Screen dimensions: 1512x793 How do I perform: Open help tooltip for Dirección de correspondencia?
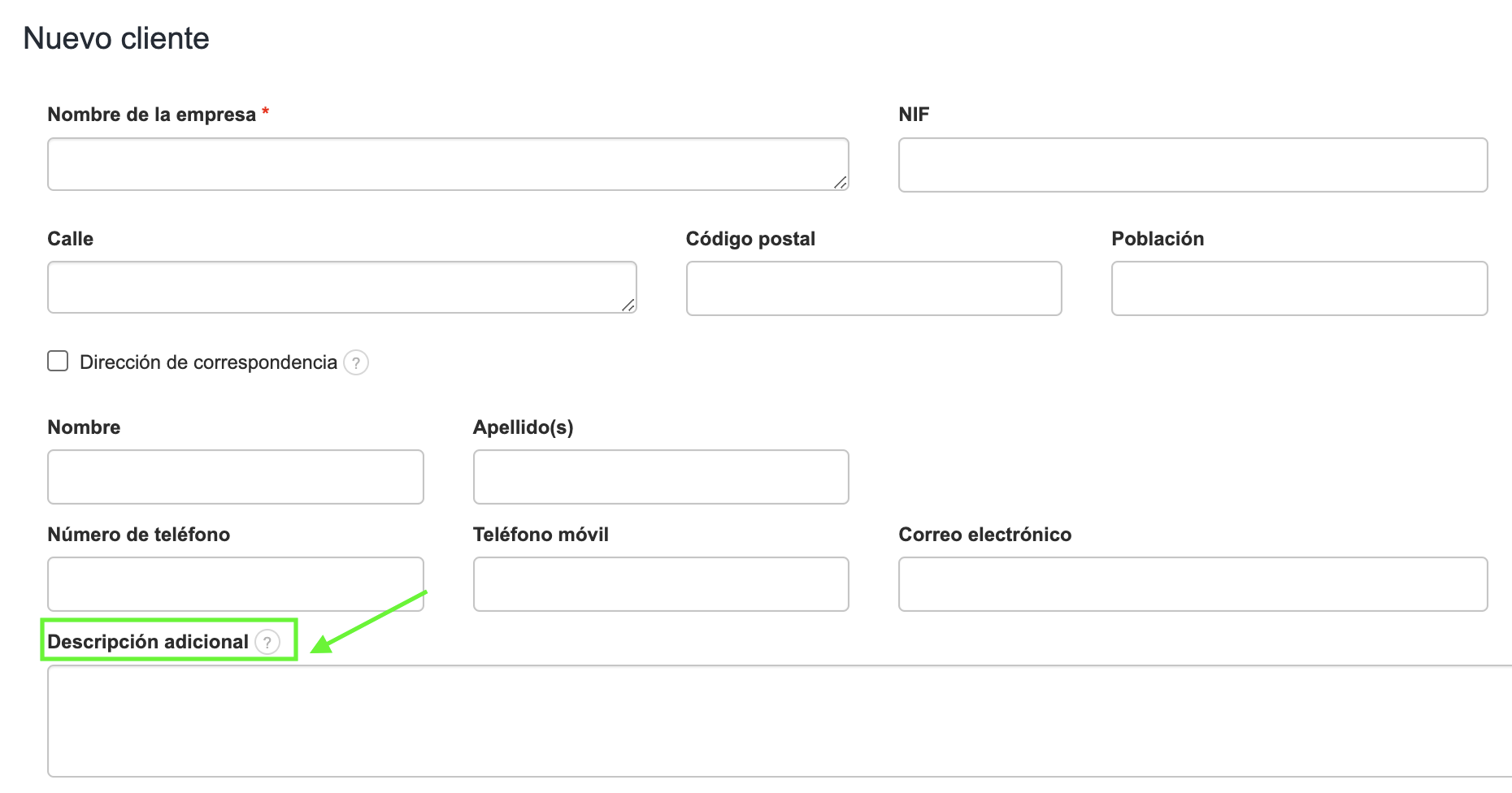(356, 362)
